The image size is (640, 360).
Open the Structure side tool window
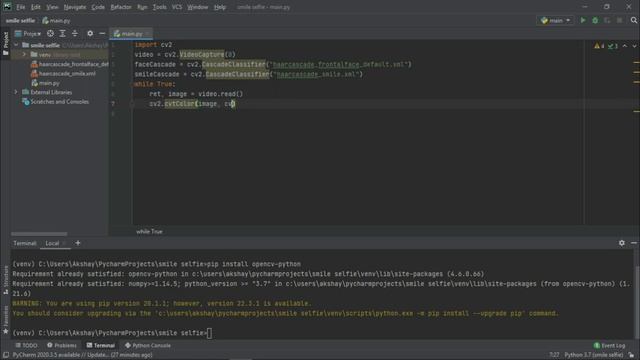(x=5, y=280)
